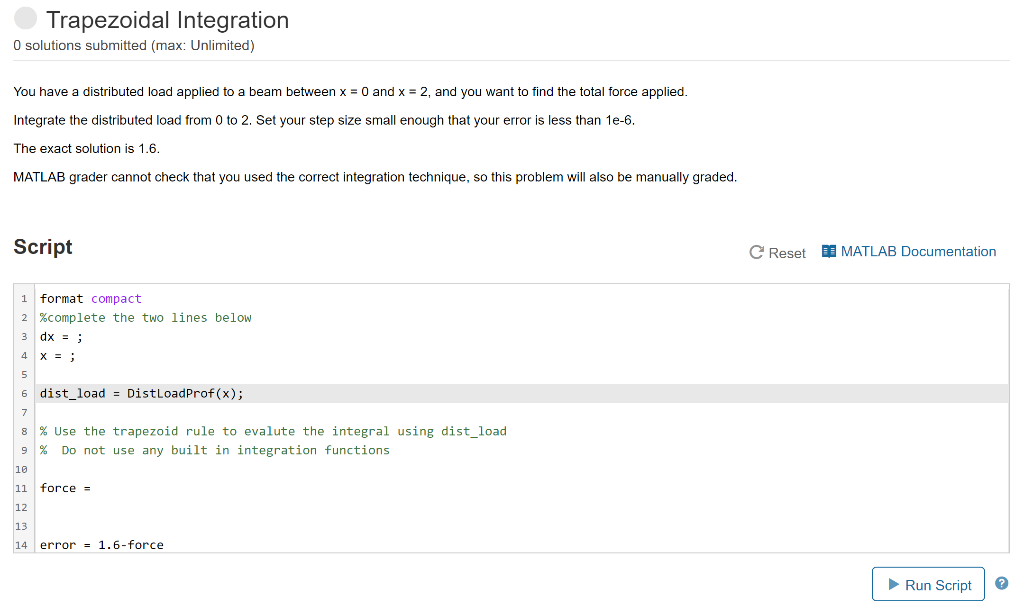Open the MATLAB Documentation link

click(x=918, y=251)
